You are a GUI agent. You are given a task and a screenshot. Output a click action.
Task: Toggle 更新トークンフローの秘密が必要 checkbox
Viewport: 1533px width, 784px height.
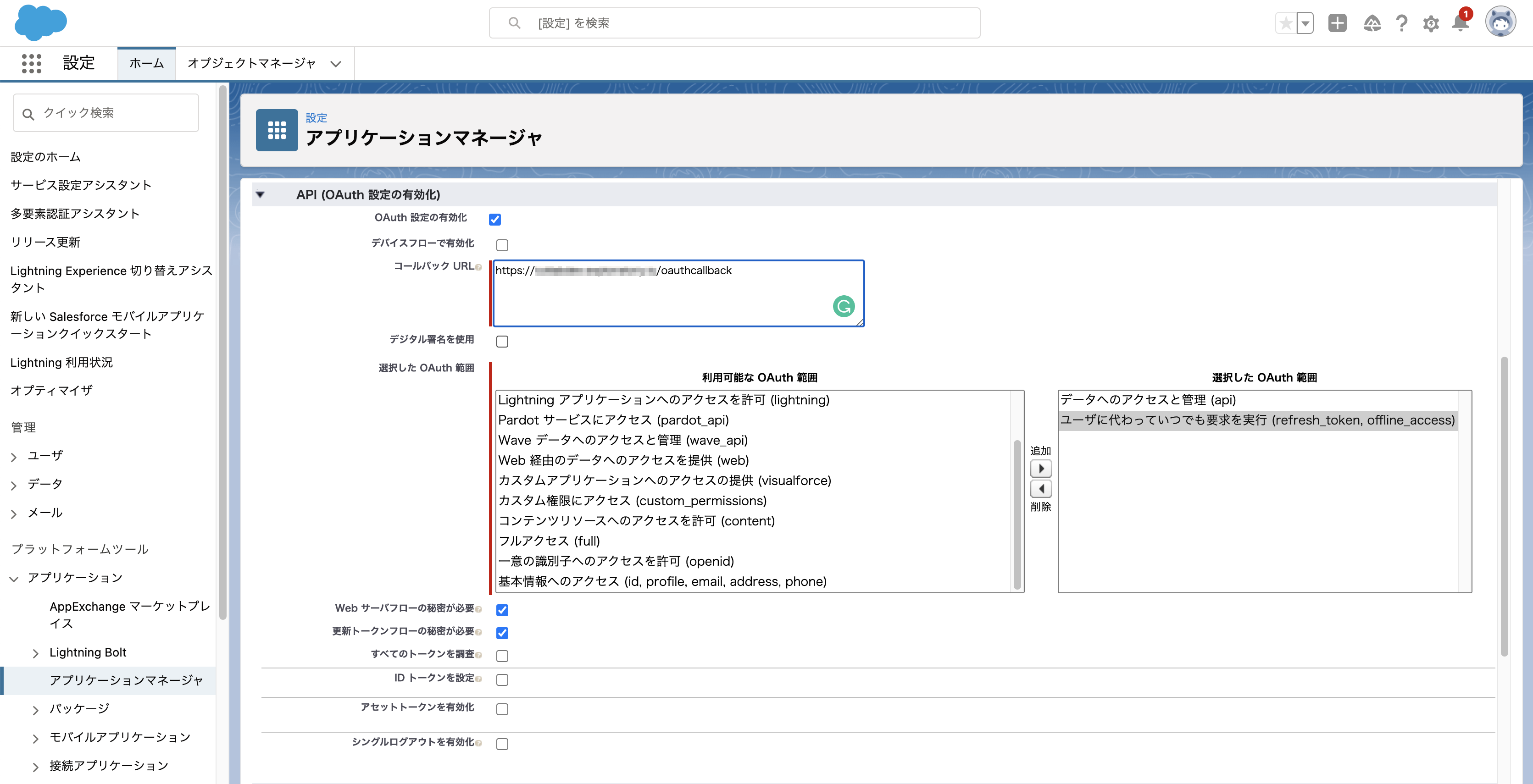point(502,633)
